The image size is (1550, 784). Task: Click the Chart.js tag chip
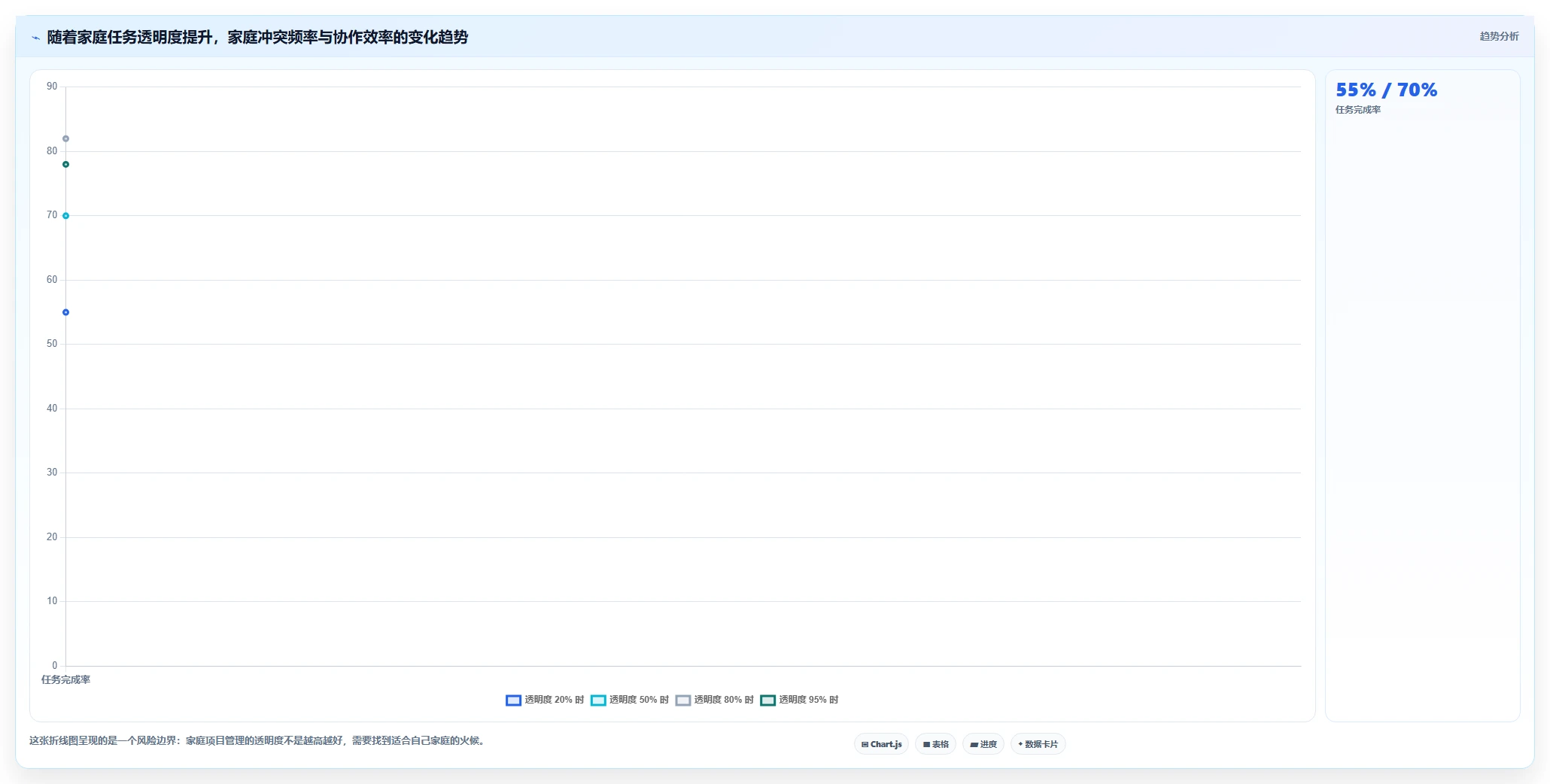pyautogui.click(x=882, y=744)
